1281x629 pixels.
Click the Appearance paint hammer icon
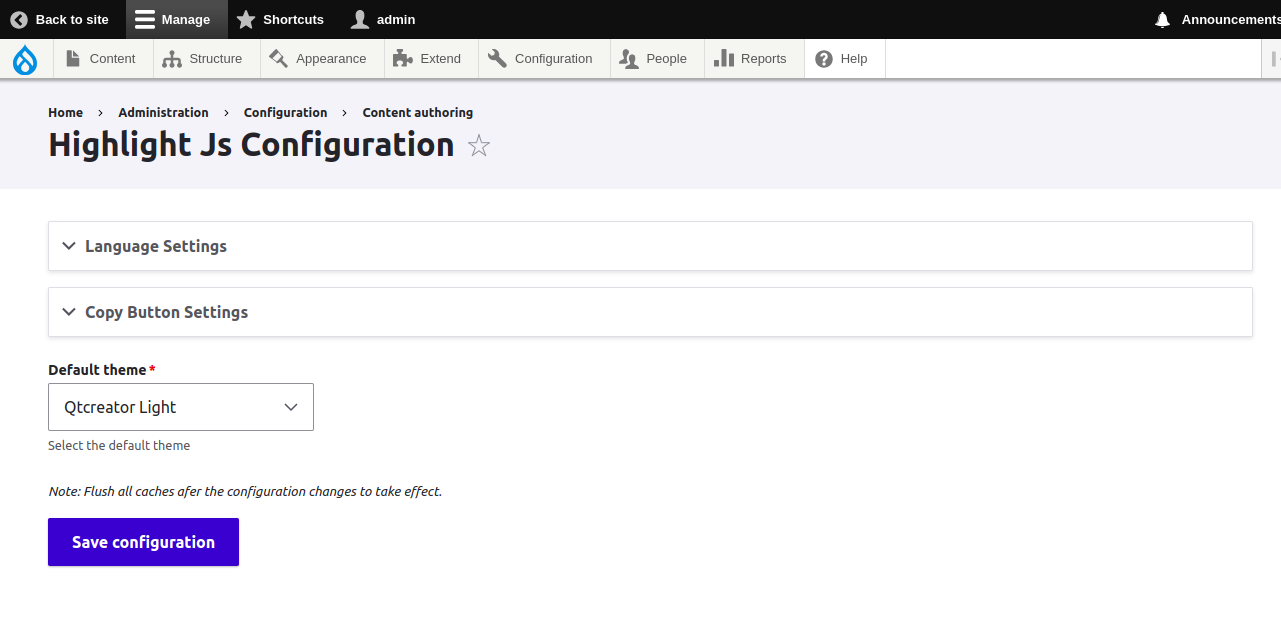278,59
